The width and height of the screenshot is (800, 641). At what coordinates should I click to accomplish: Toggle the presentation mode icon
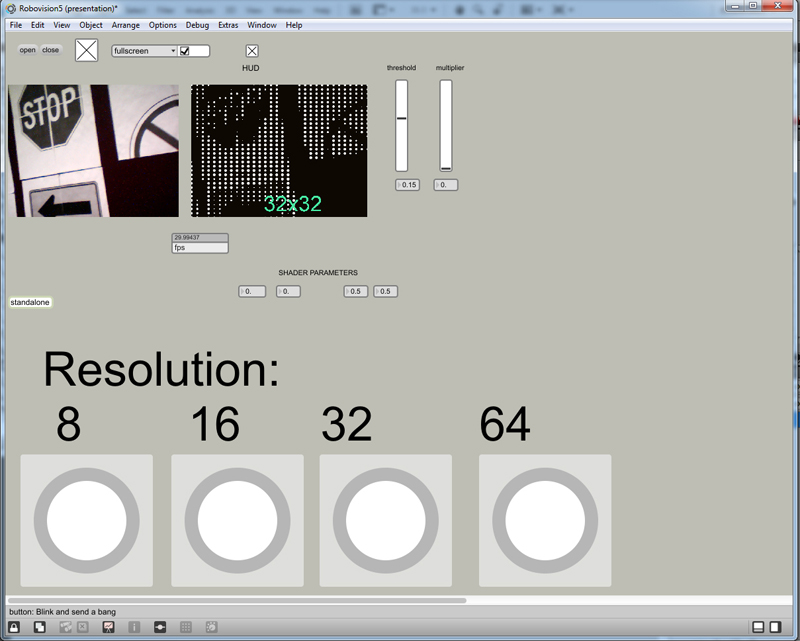(109, 627)
